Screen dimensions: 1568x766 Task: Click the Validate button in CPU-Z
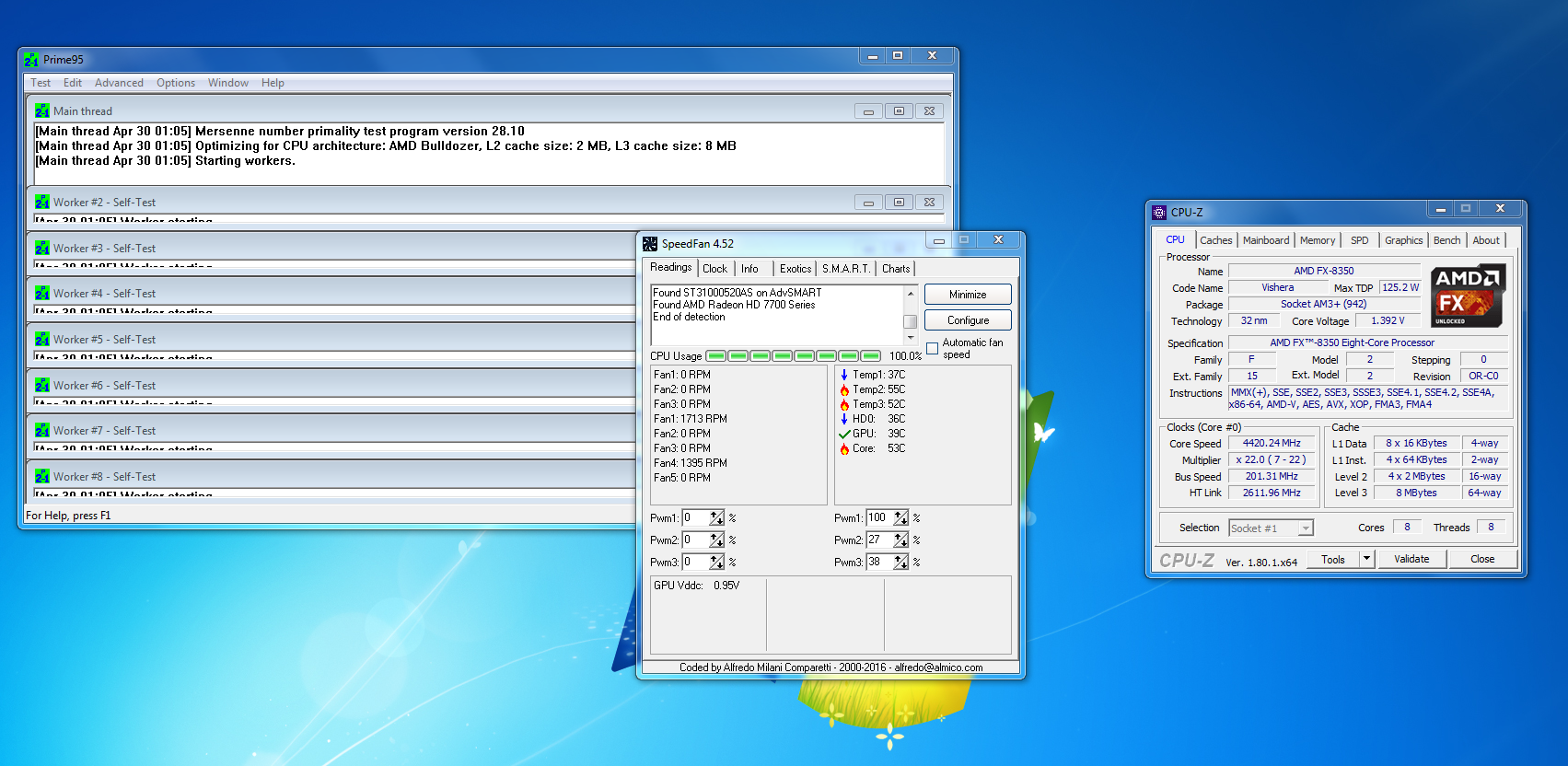point(1411,559)
